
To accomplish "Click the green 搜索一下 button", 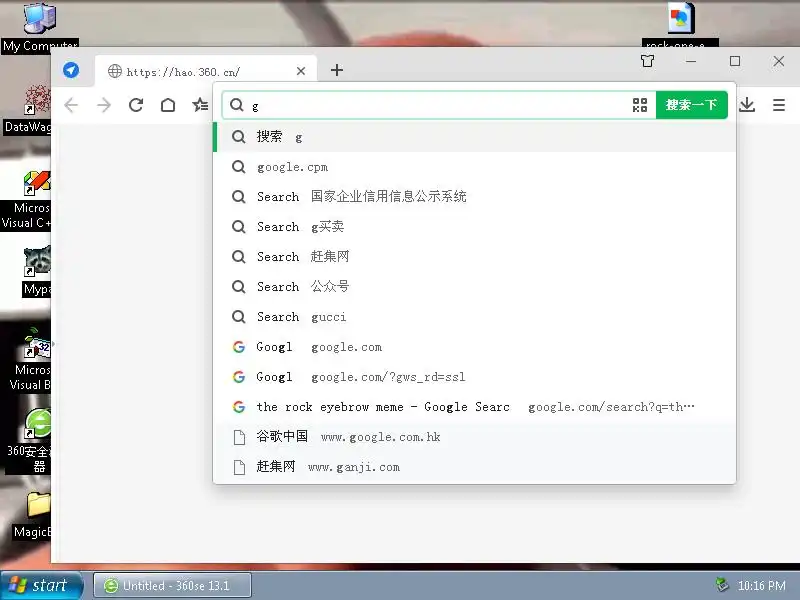I will tap(691, 105).
